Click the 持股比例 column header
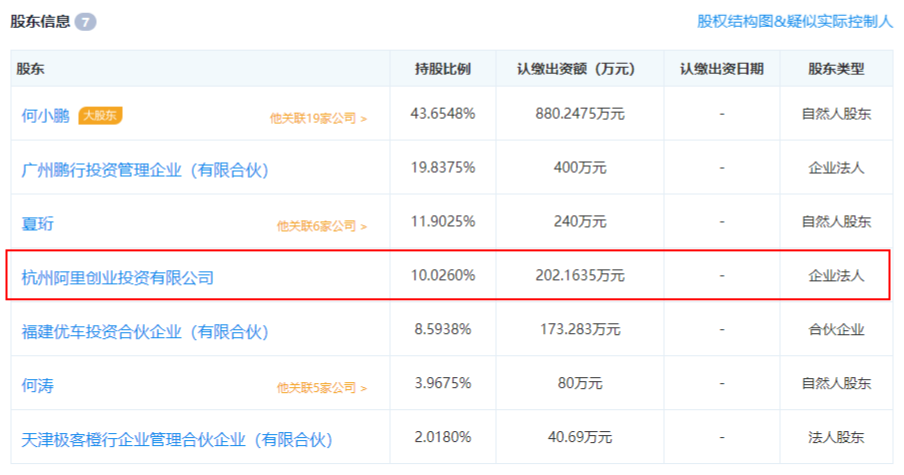This screenshot has height=475, width=904. click(443, 69)
